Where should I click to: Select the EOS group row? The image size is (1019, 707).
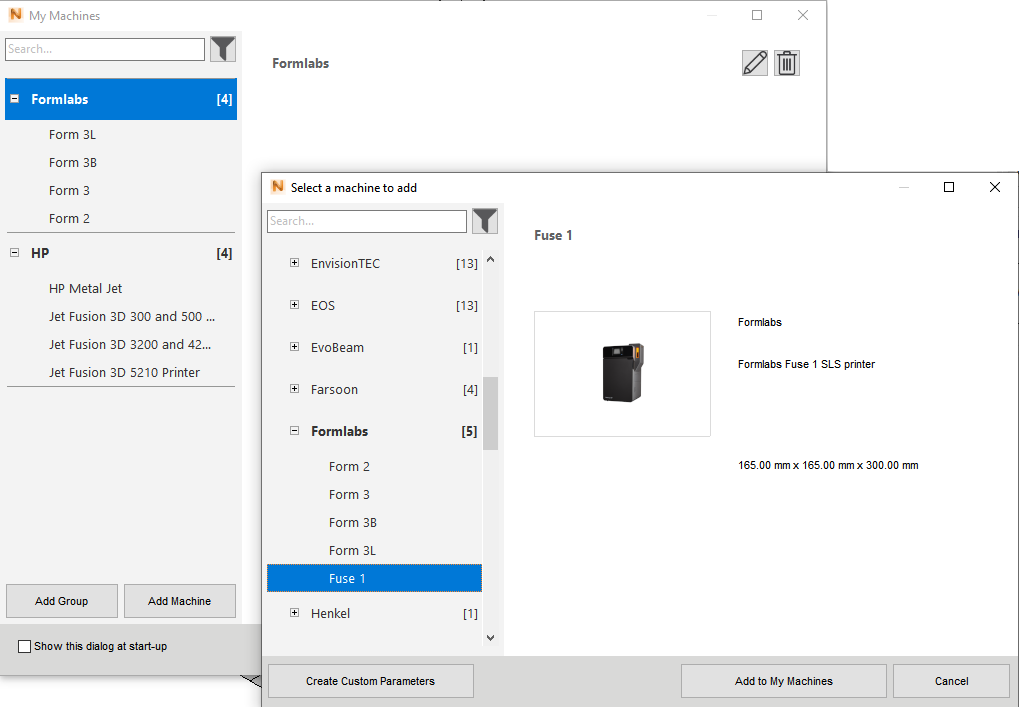[374, 305]
